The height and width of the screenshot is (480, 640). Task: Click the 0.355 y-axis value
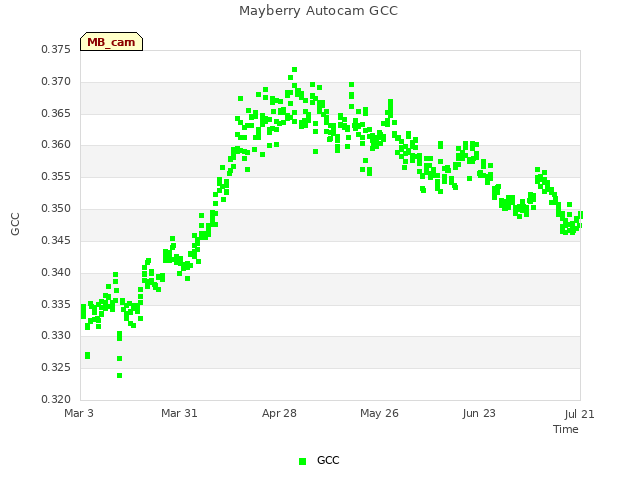click(56, 177)
